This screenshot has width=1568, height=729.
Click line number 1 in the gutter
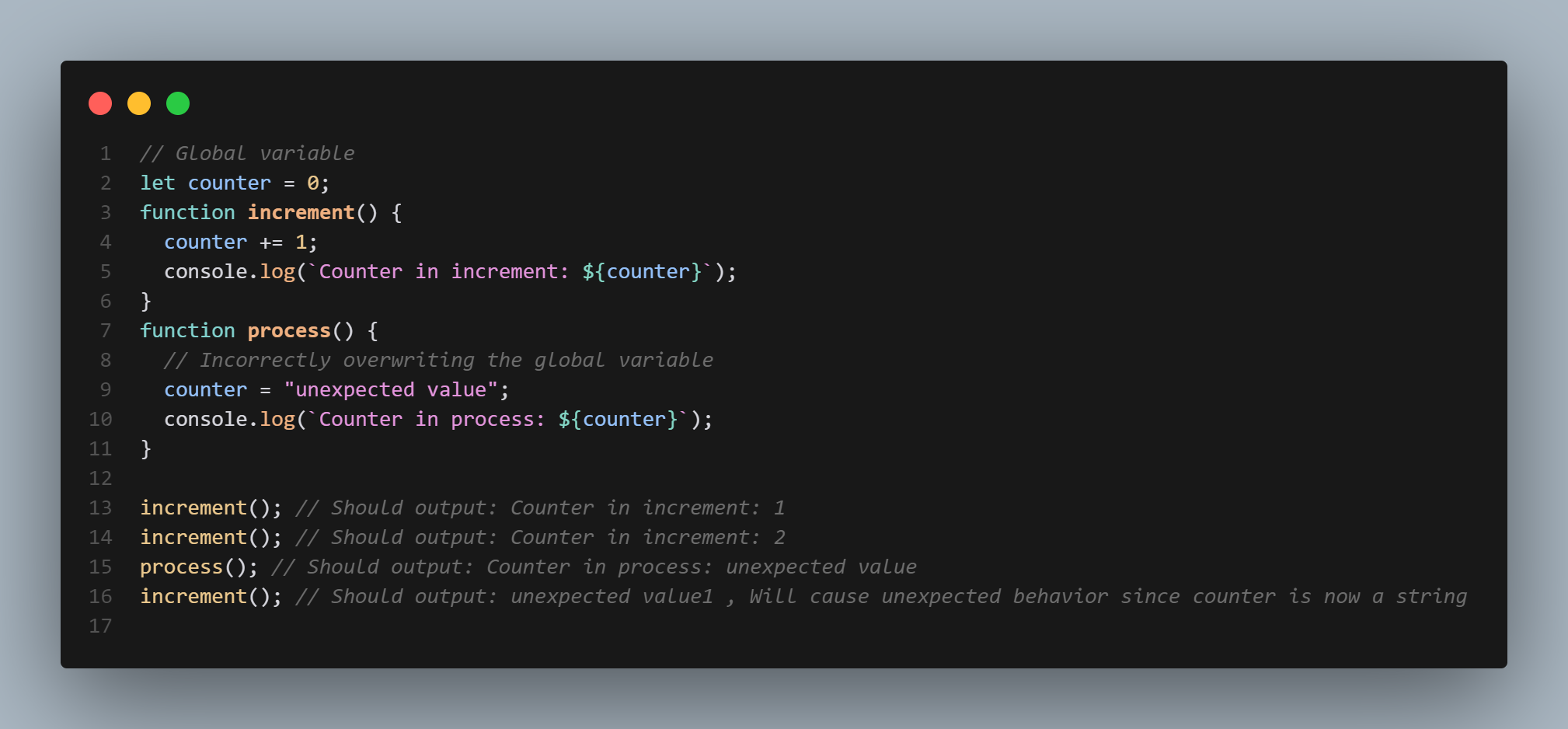(105, 154)
